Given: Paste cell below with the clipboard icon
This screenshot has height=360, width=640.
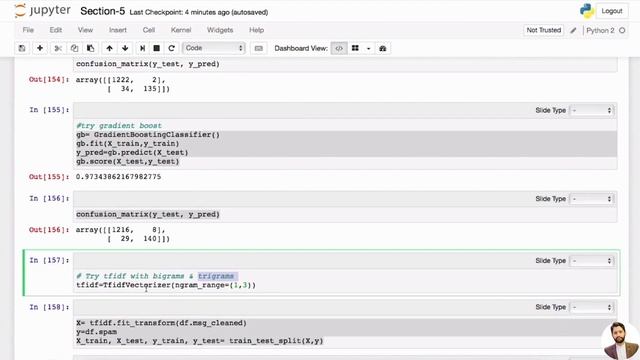Looking at the screenshot, I should pos(90,48).
